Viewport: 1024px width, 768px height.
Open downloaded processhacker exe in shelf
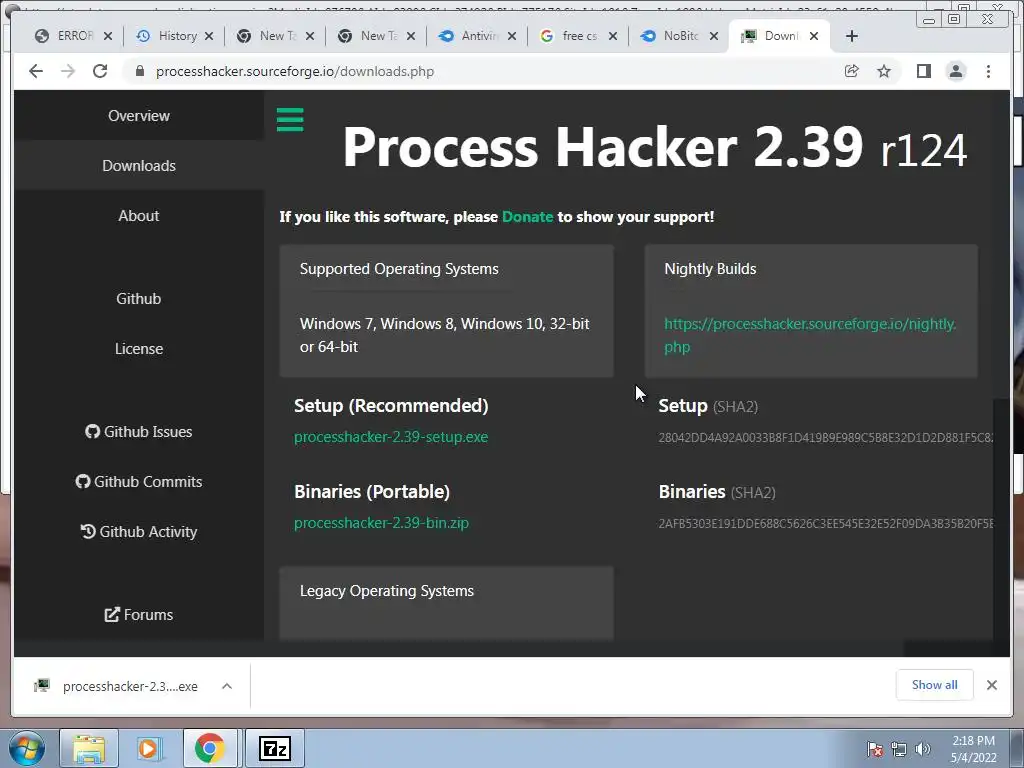pos(118,686)
